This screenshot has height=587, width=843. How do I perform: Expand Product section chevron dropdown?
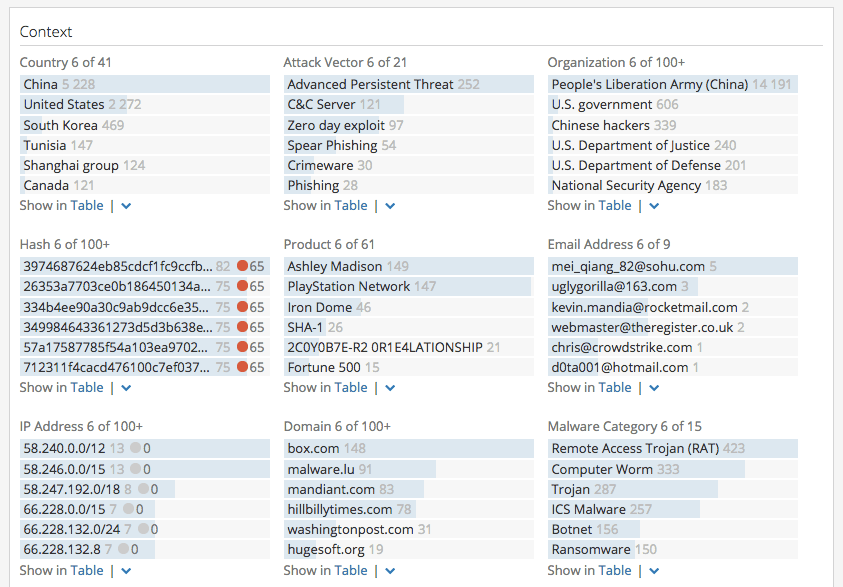(x=390, y=388)
